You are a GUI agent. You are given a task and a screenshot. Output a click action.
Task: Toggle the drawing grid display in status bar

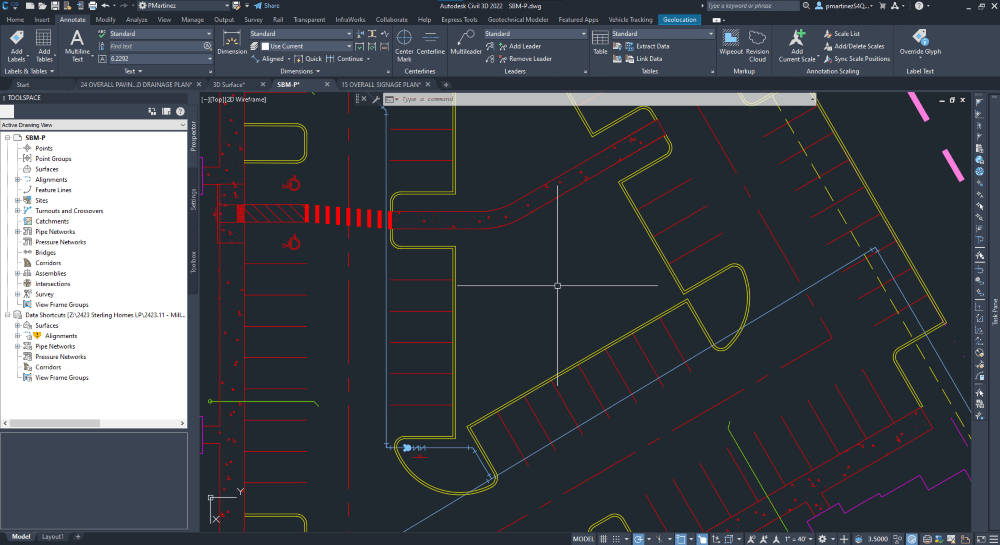(x=603, y=539)
